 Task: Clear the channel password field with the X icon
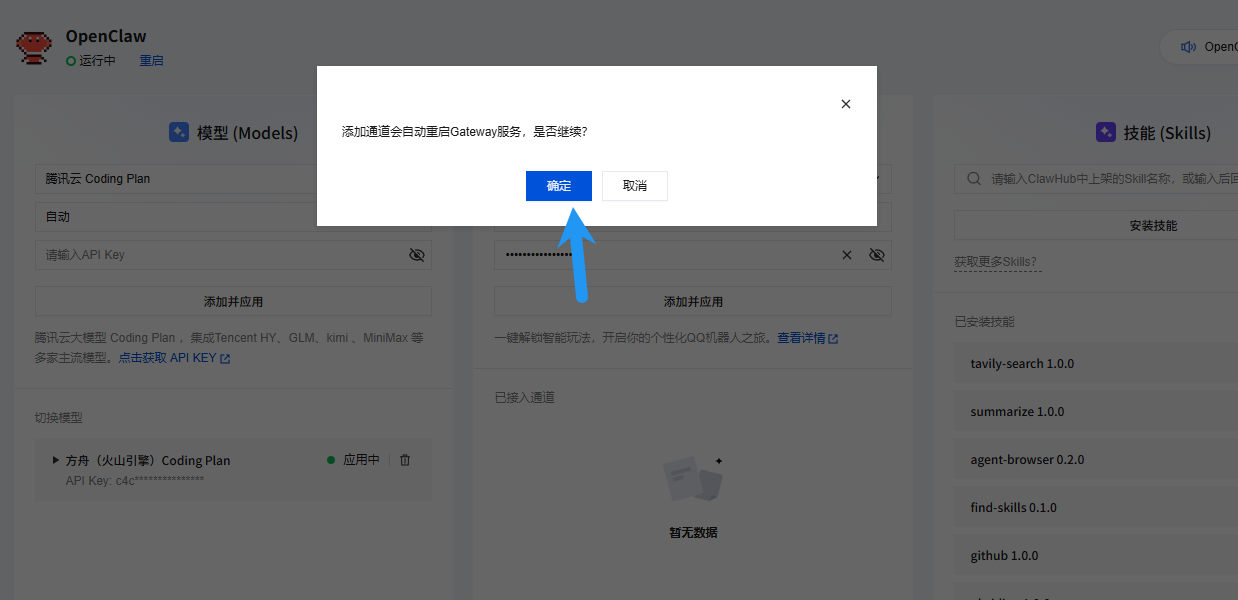[x=847, y=255]
